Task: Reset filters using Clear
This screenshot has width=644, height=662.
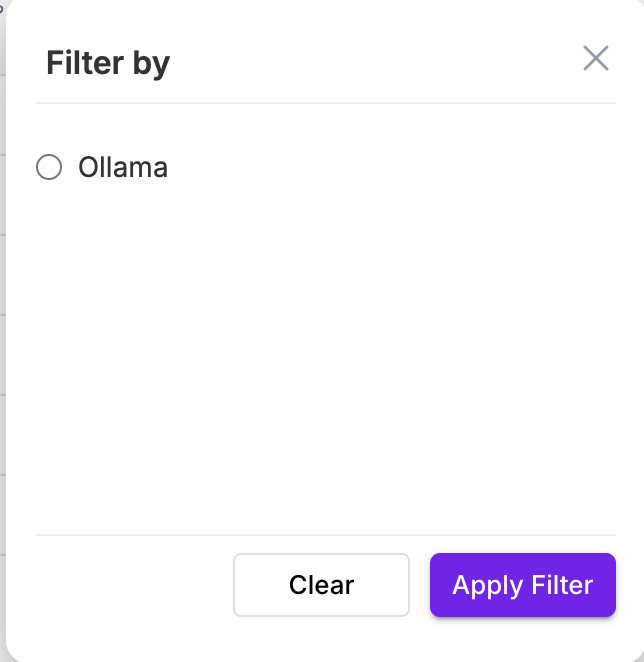Action: coord(321,585)
